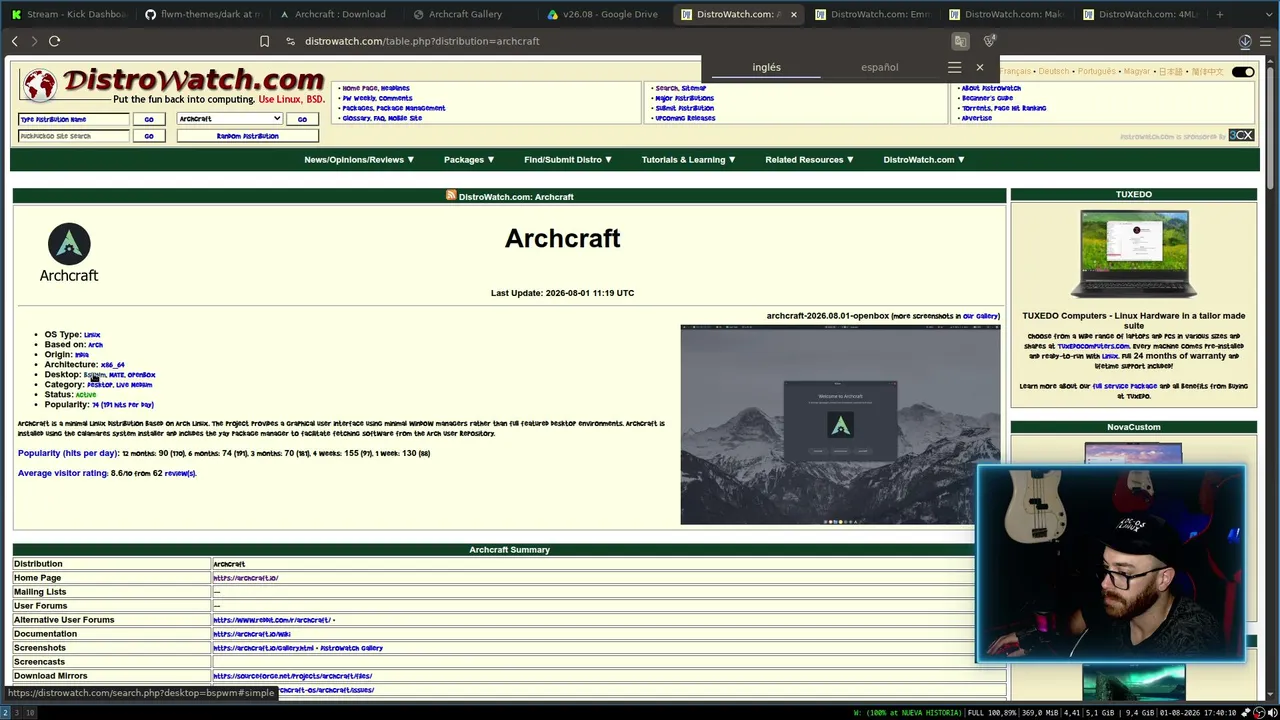Screen dimensions: 1280x720
Task: Expand the News/Opinions/Reviews menu
Action: click(x=359, y=160)
